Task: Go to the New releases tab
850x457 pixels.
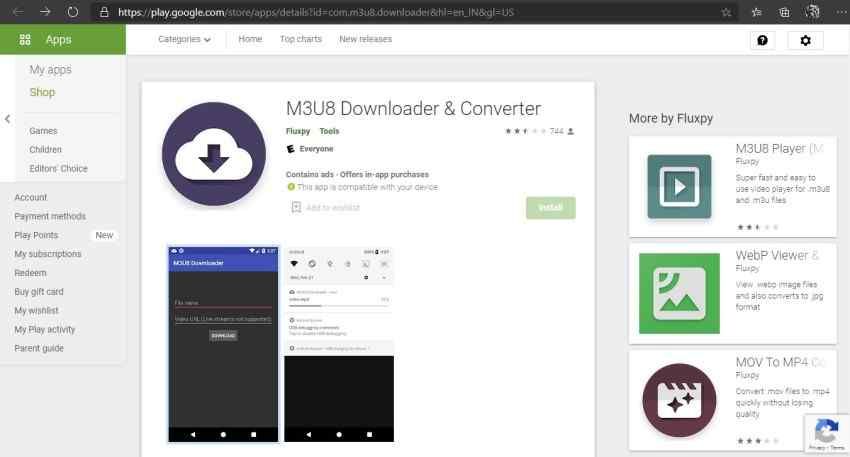Action: (x=365, y=39)
